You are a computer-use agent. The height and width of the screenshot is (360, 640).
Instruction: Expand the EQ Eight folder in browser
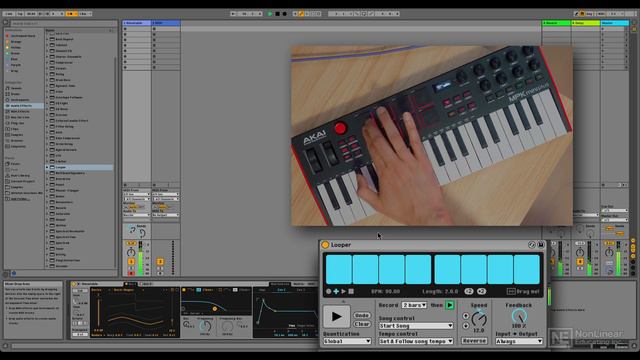click(47, 103)
